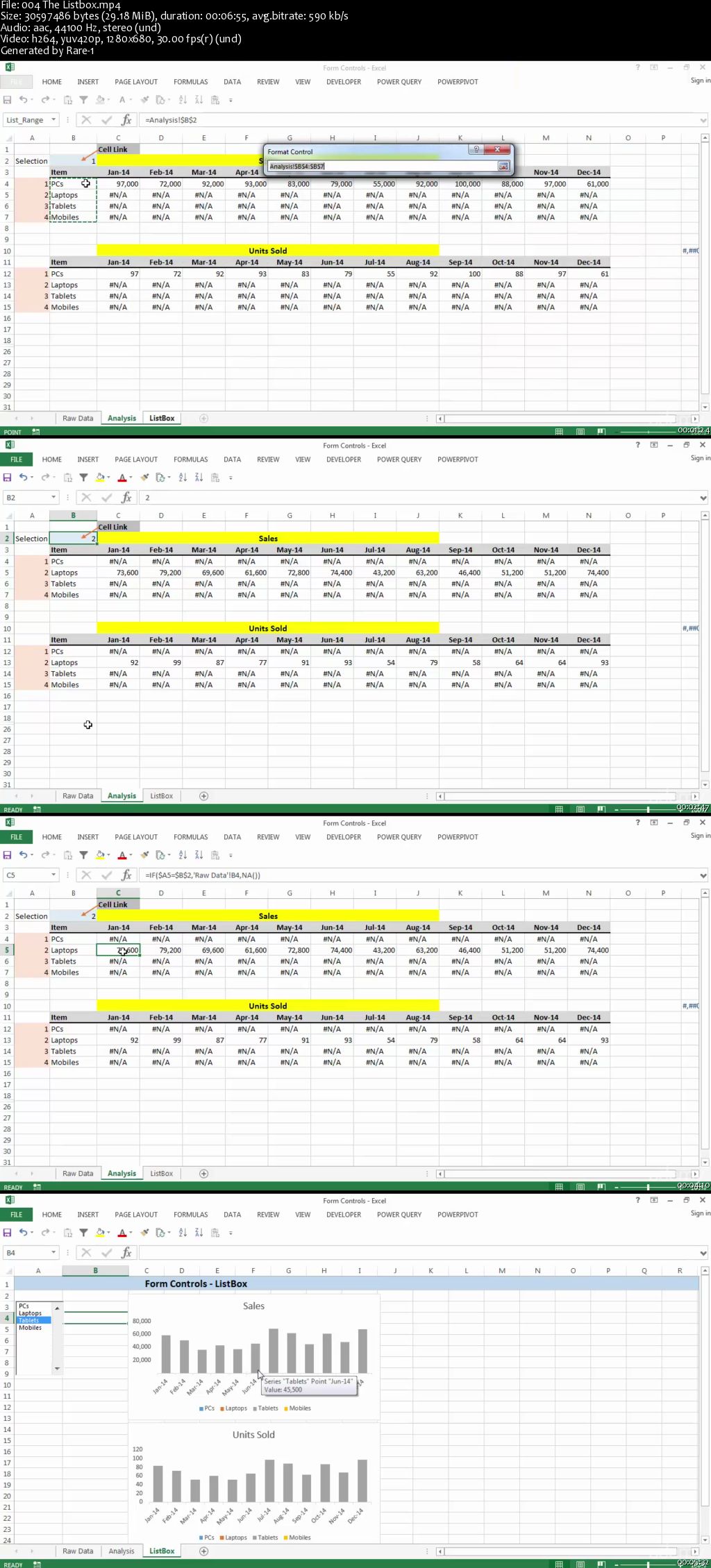Select the ListBox sheet tab in the List_Range frame
Screen dimensions: 711x1568
click(x=162, y=418)
